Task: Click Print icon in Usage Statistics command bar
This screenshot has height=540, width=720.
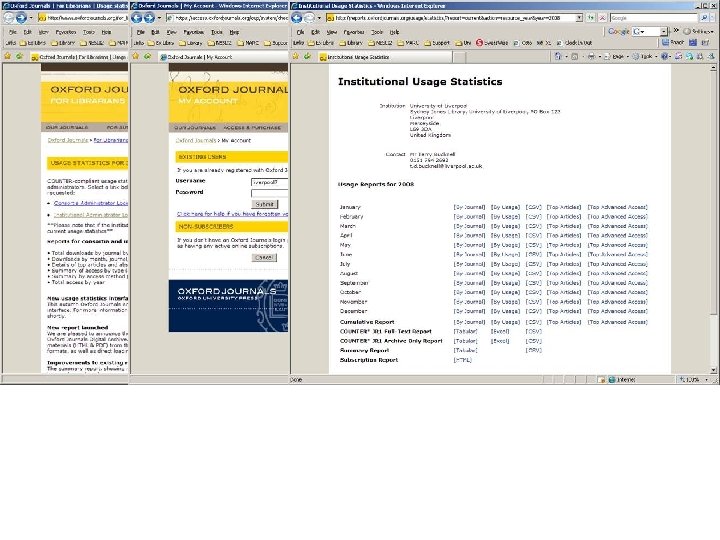Action: tap(591, 56)
